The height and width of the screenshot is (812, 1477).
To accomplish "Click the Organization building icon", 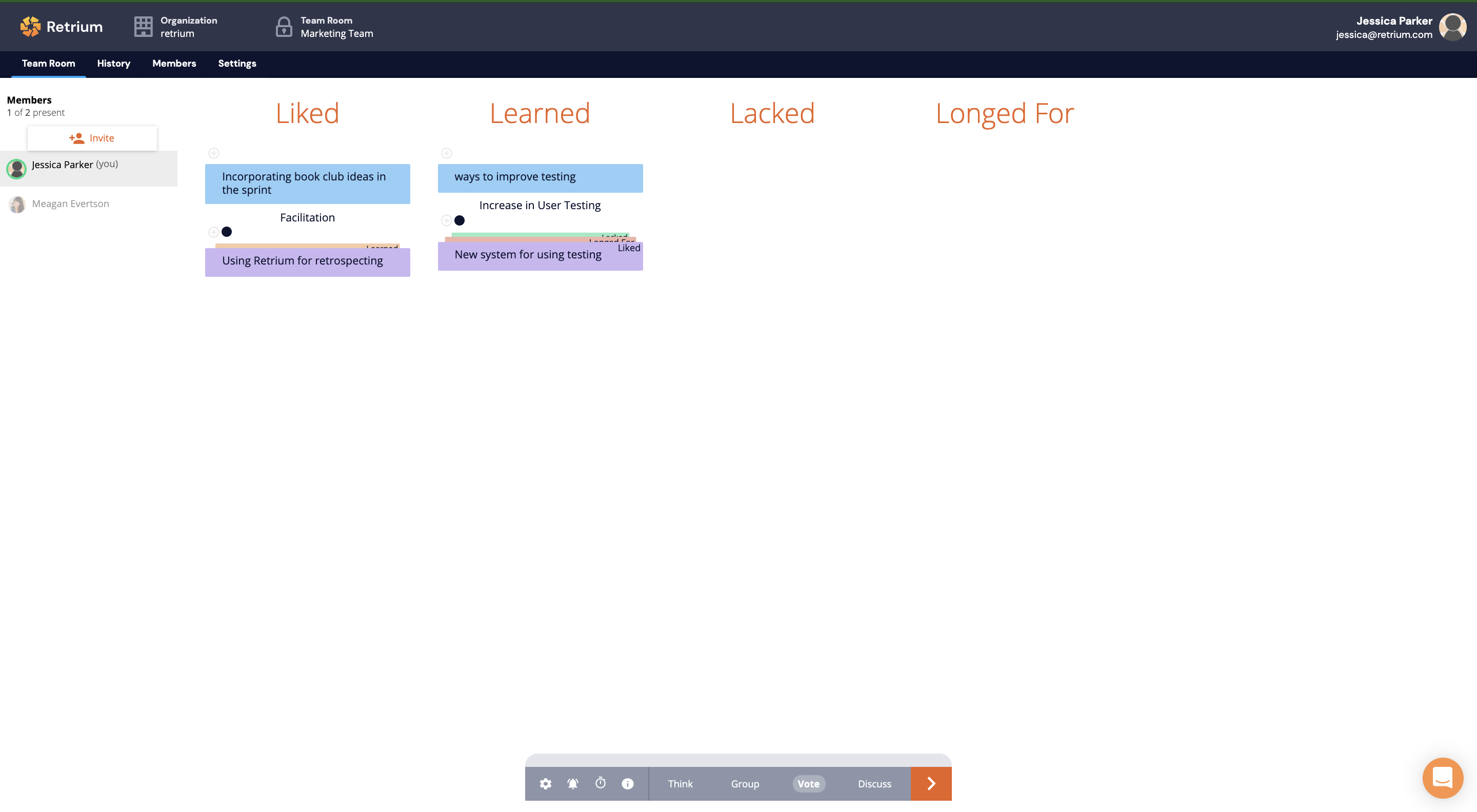I will tap(143, 26).
